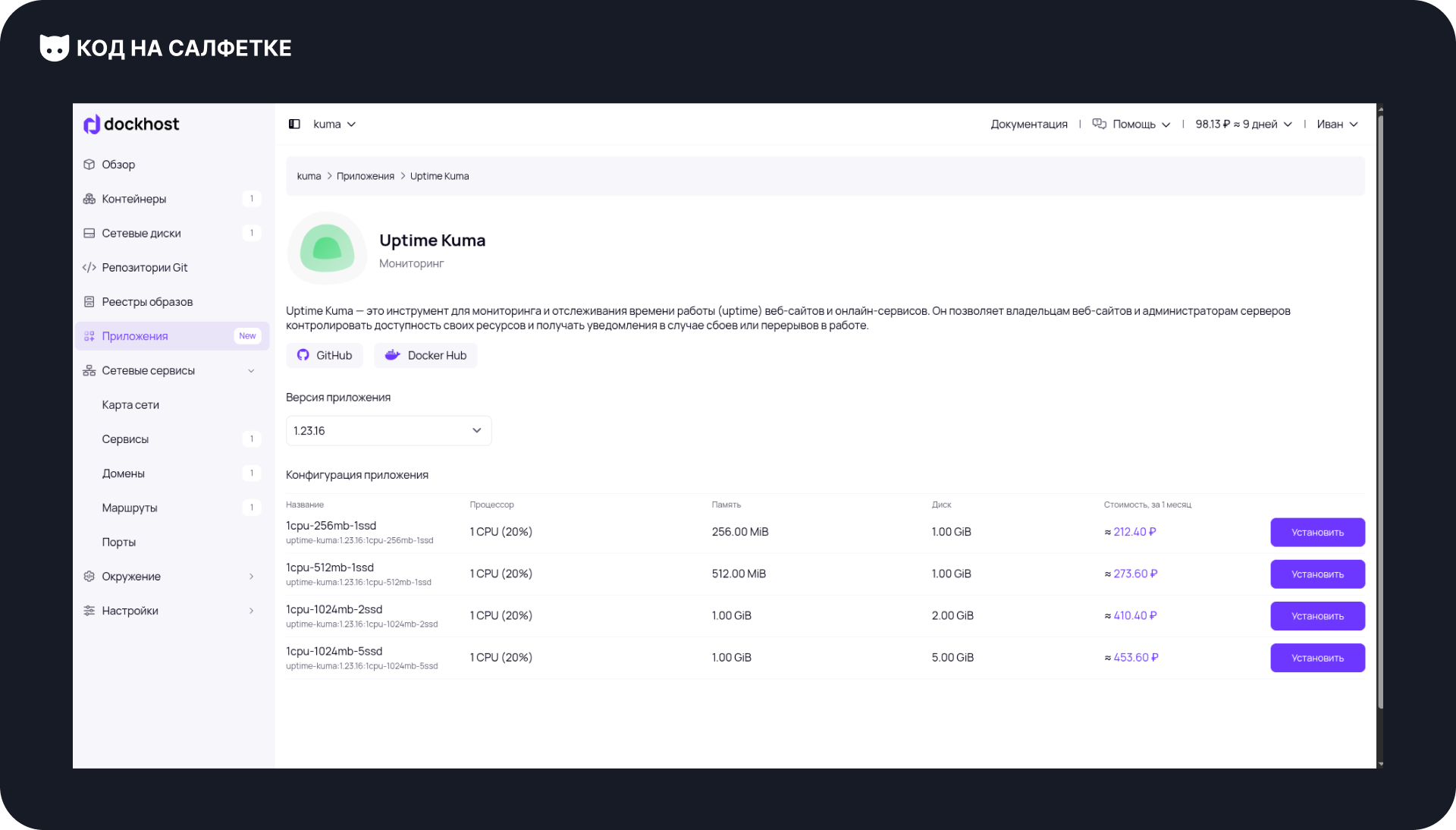Open Реестры образов section

pos(172,302)
